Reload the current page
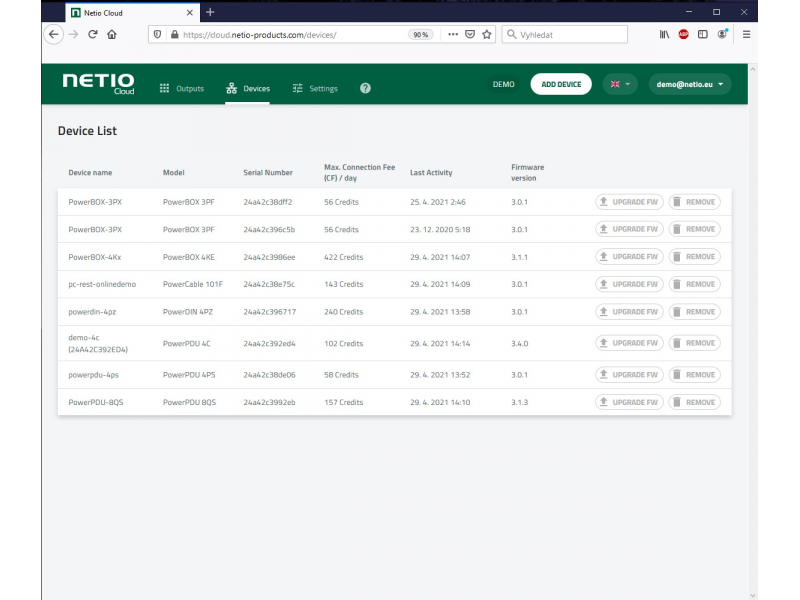The image size is (800, 600). coord(92,35)
